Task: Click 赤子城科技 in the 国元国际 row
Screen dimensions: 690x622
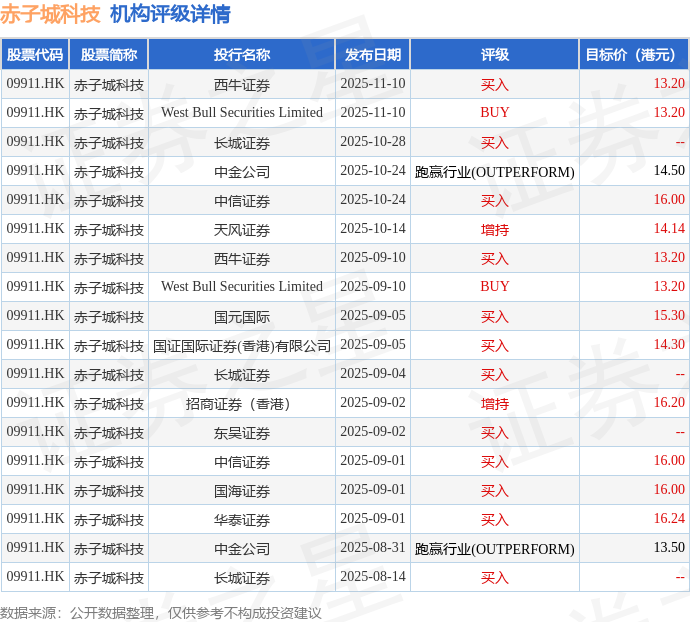Action: tap(109, 317)
